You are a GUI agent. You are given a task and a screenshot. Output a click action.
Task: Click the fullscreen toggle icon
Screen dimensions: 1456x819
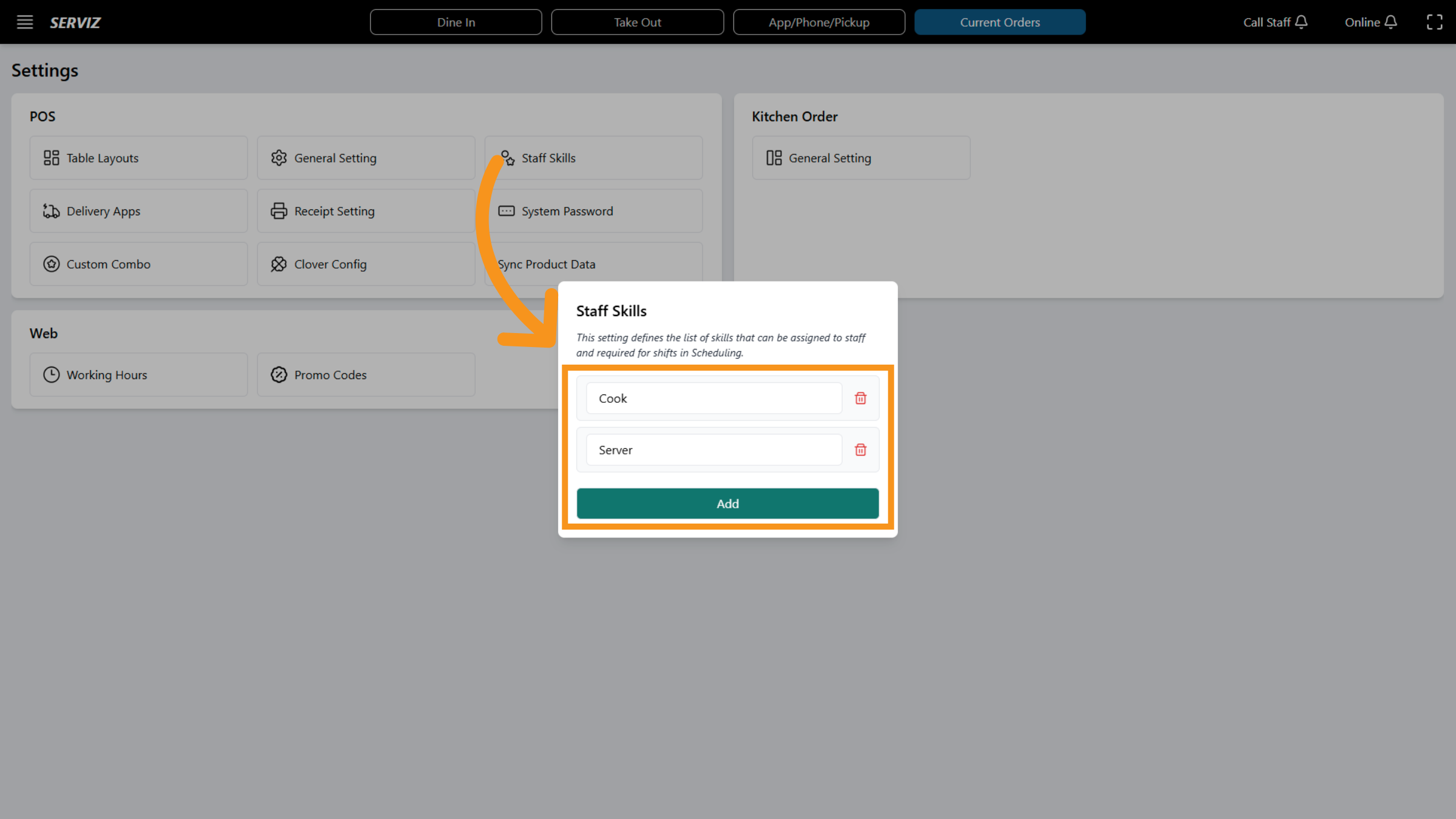tap(1434, 22)
